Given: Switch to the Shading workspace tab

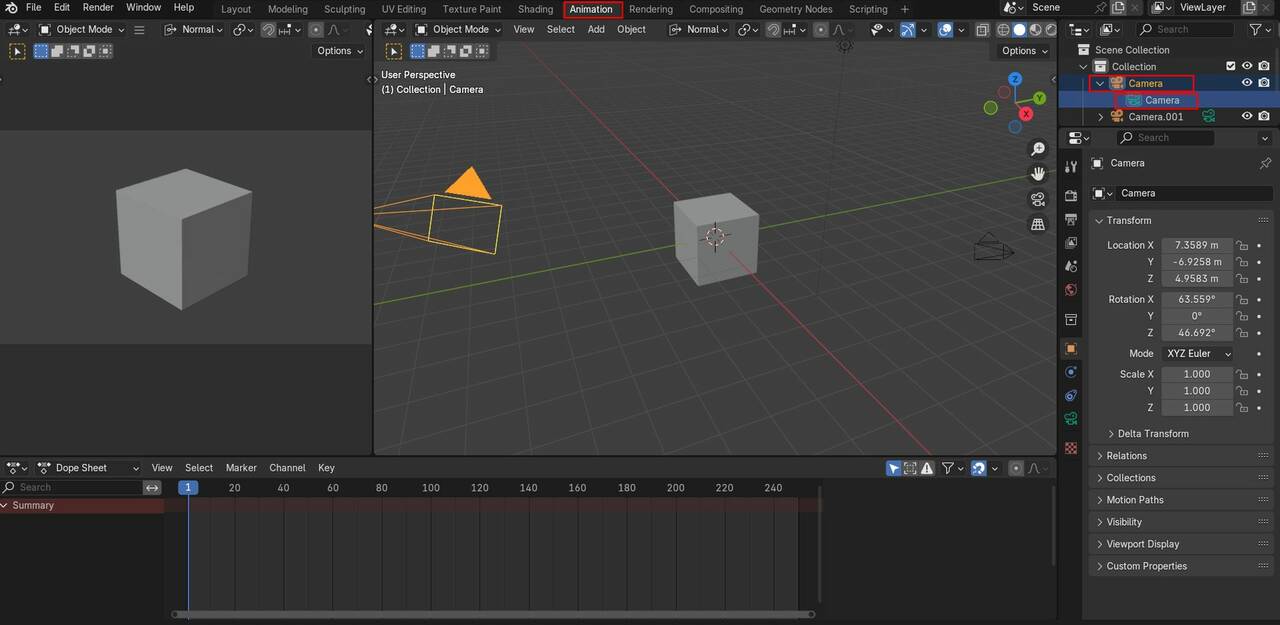Looking at the screenshot, I should tap(535, 9).
